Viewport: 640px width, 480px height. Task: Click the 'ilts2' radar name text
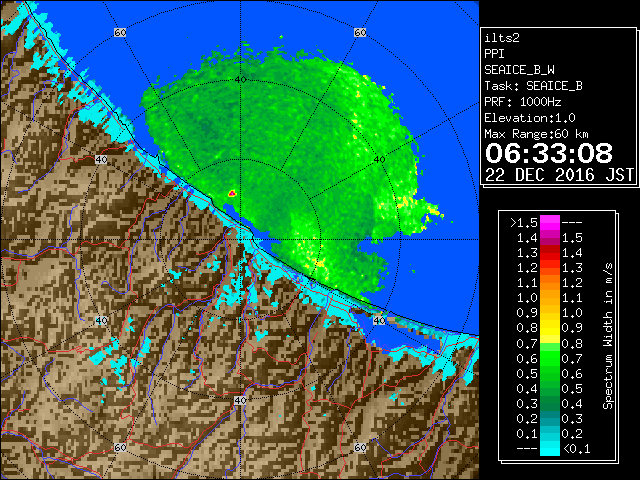(x=502, y=38)
